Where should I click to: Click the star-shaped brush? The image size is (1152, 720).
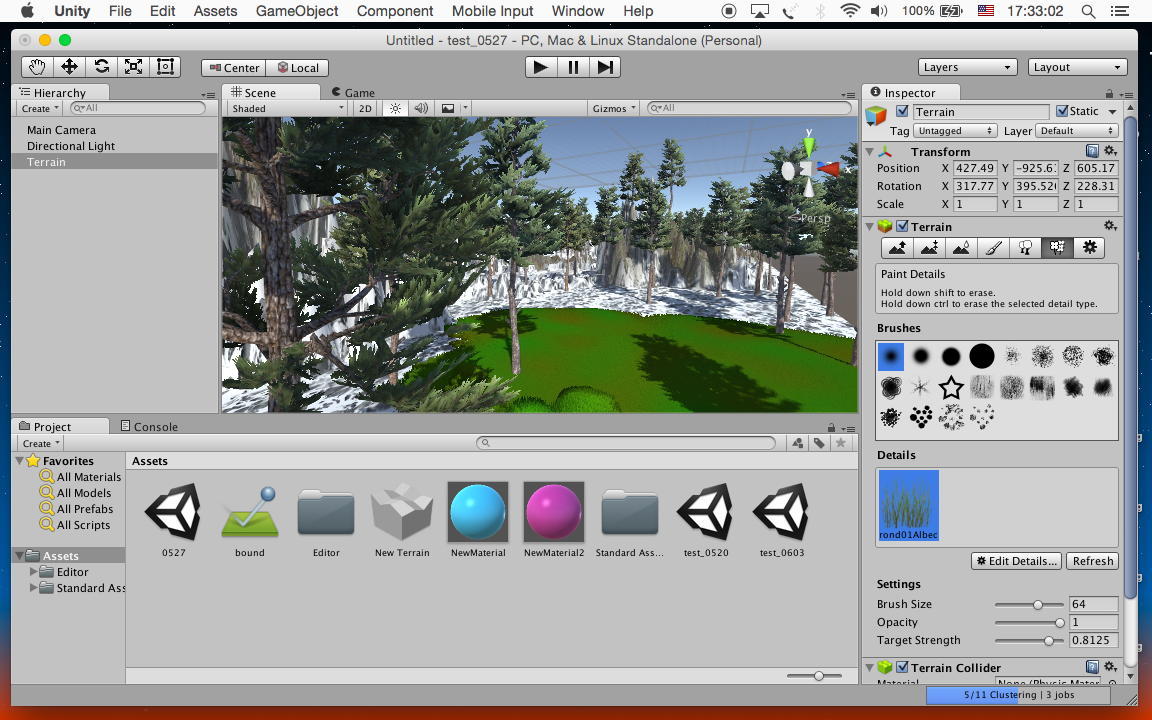pyautogui.click(x=951, y=386)
